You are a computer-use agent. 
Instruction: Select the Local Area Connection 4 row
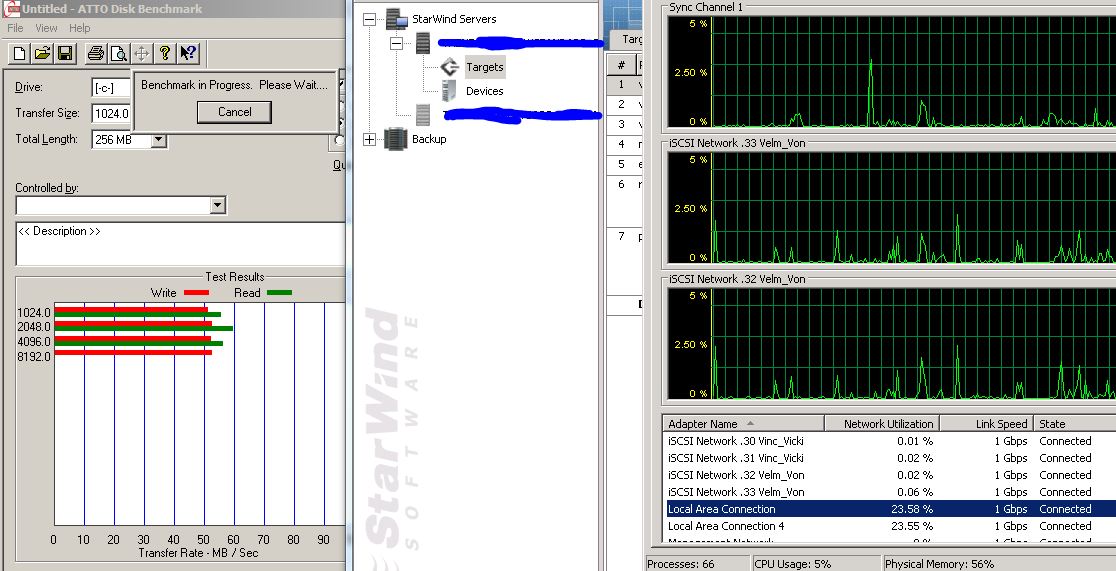click(x=889, y=526)
